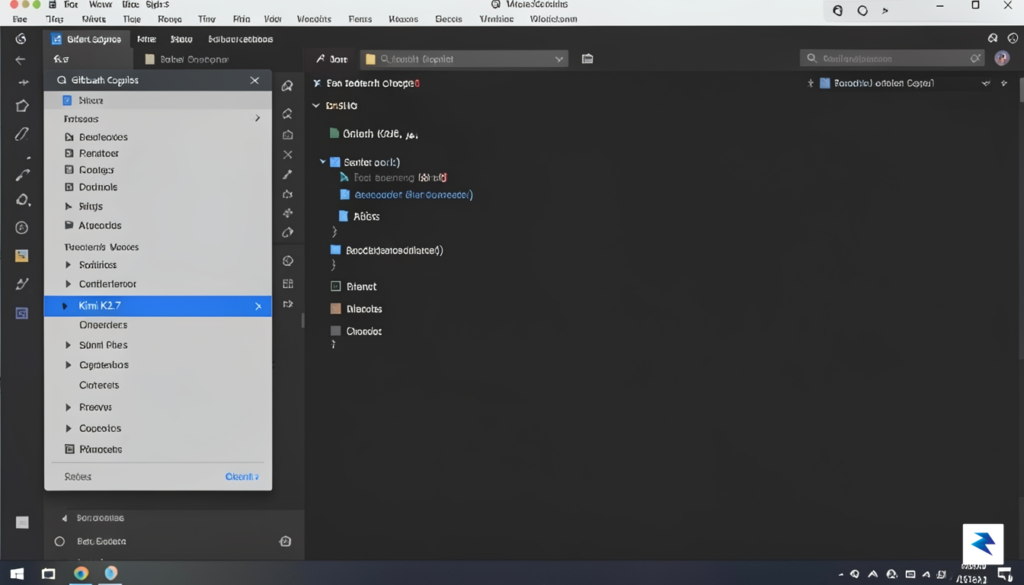Click the icon right of the Betu Eodera row
Image resolution: width=1024 pixels, height=585 pixels.
tap(285, 541)
